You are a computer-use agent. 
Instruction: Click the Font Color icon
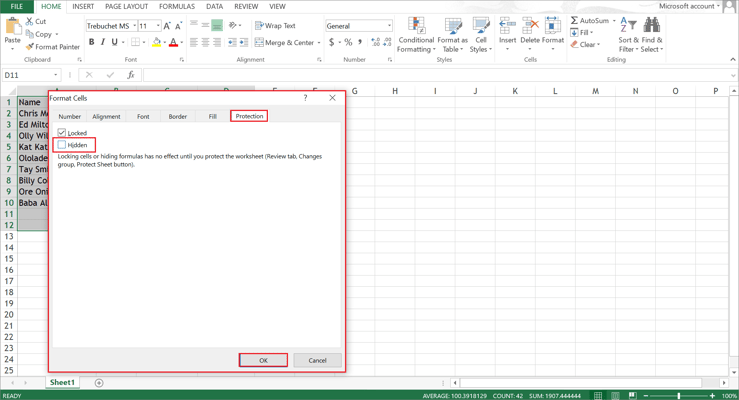click(x=173, y=42)
